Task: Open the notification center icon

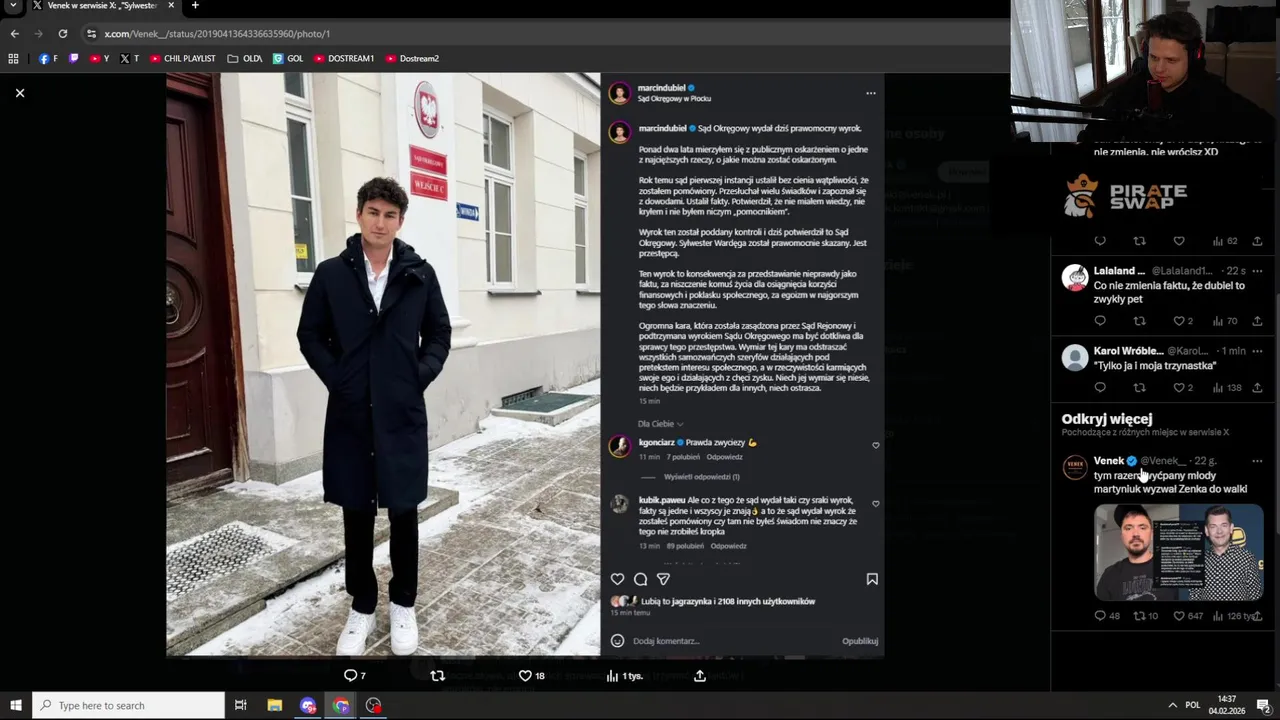Action: pos(1263,705)
